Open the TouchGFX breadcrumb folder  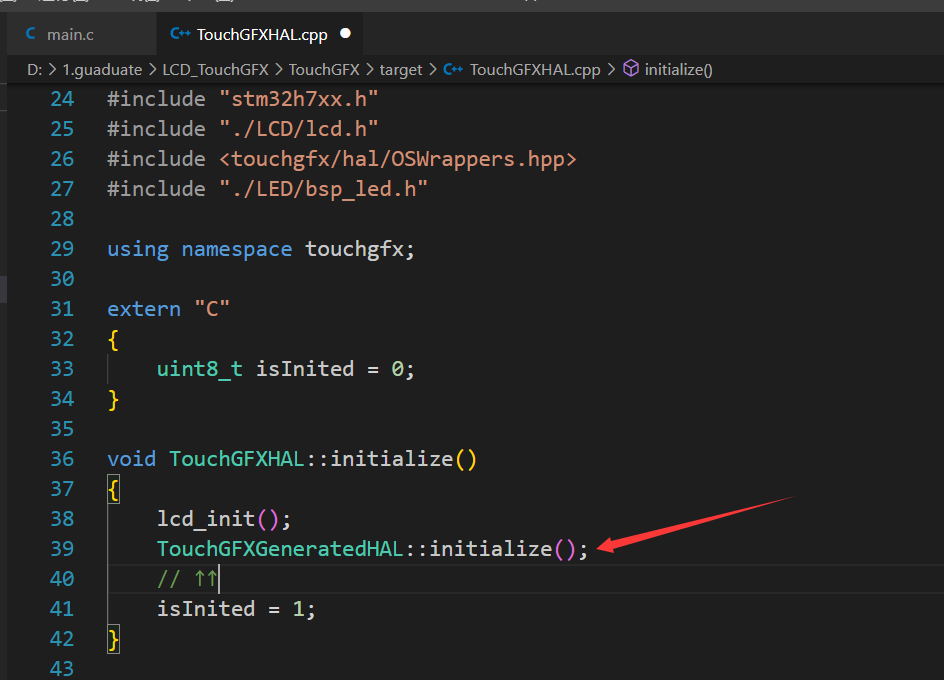point(324,70)
